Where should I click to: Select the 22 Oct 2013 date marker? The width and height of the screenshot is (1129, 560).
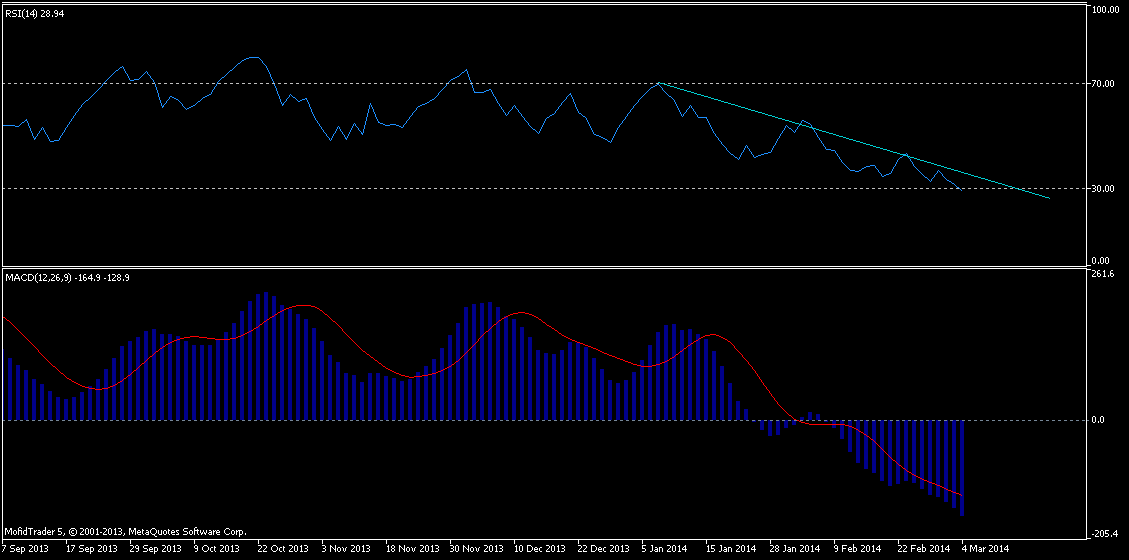click(x=284, y=549)
